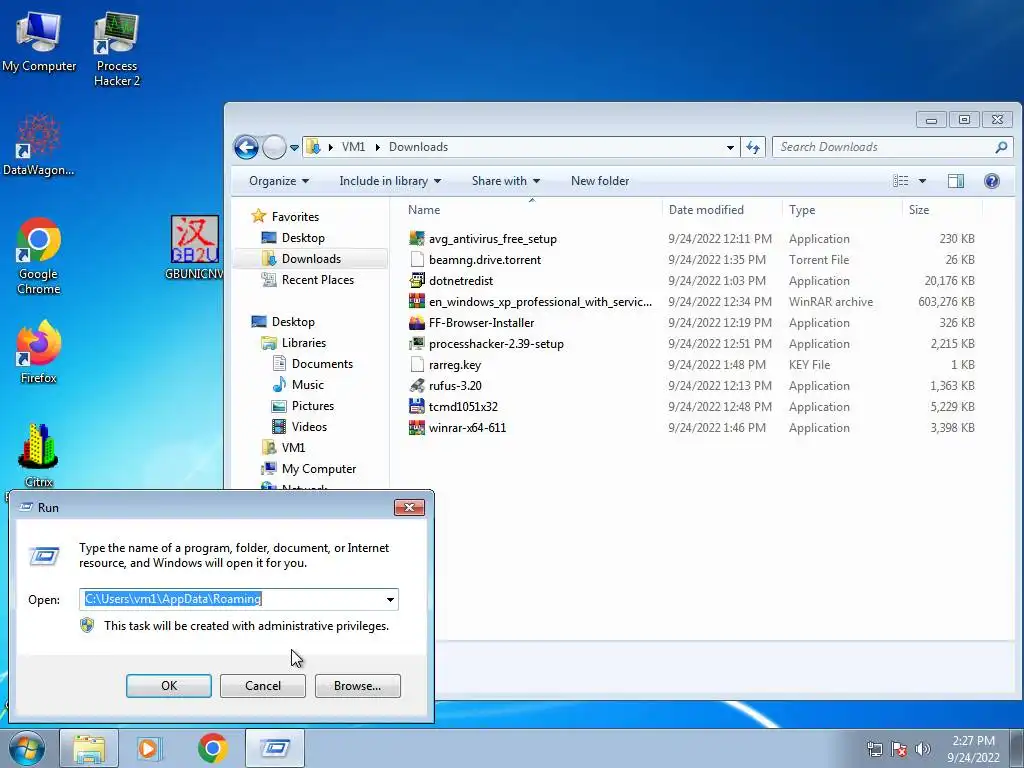The width and height of the screenshot is (1024, 768).
Task: Open Windows Explorer from the taskbar
Action: (89, 748)
